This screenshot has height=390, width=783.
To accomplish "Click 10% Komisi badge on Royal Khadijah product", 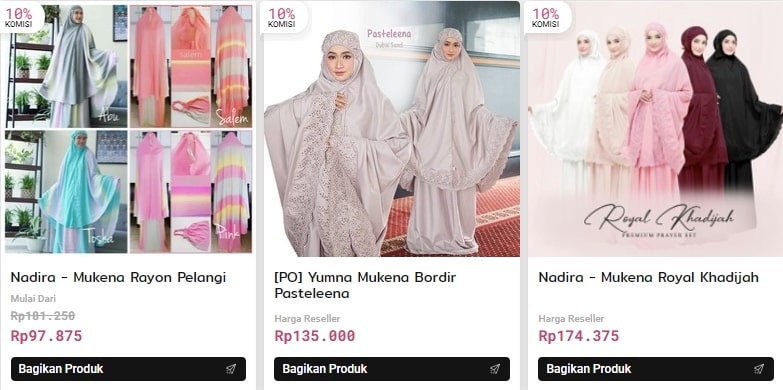I will pos(546,17).
